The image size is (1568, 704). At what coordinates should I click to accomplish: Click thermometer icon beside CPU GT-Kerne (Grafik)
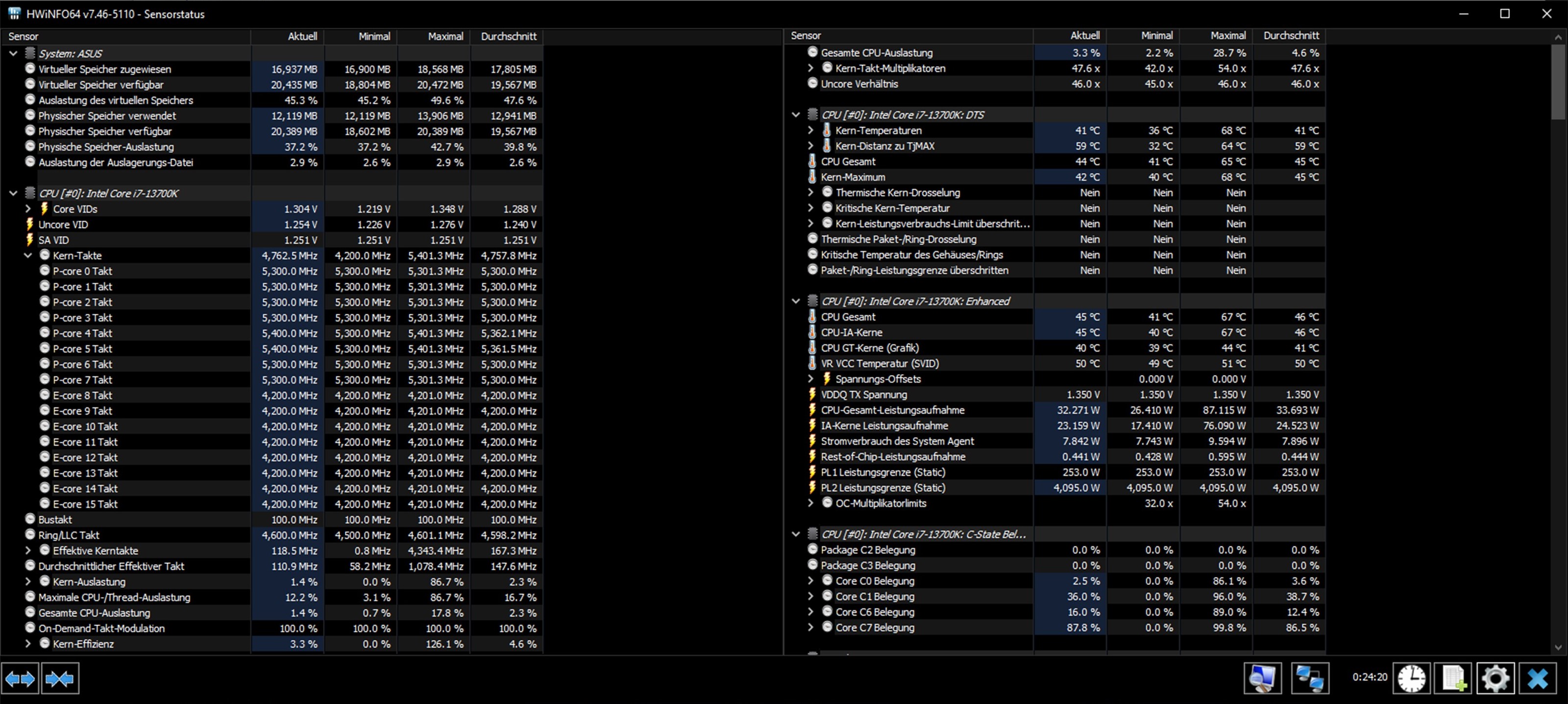[x=812, y=348]
